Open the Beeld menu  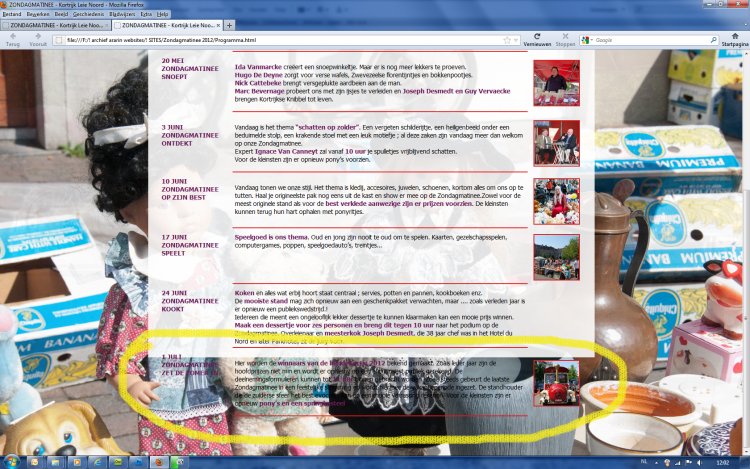61,14
